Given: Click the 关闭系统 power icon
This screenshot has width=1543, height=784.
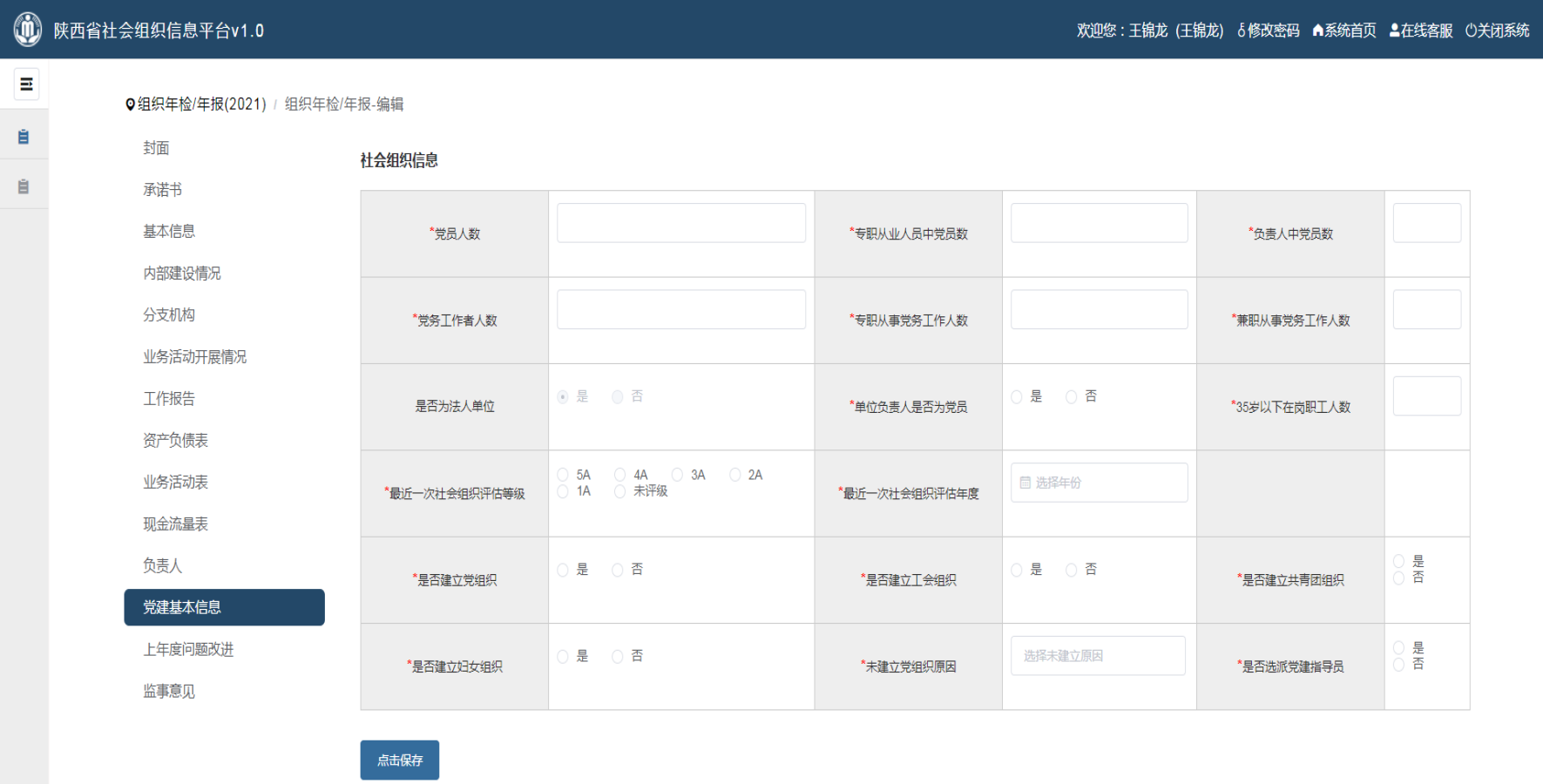Looking at the screenshot, I should click(1471, 30).
